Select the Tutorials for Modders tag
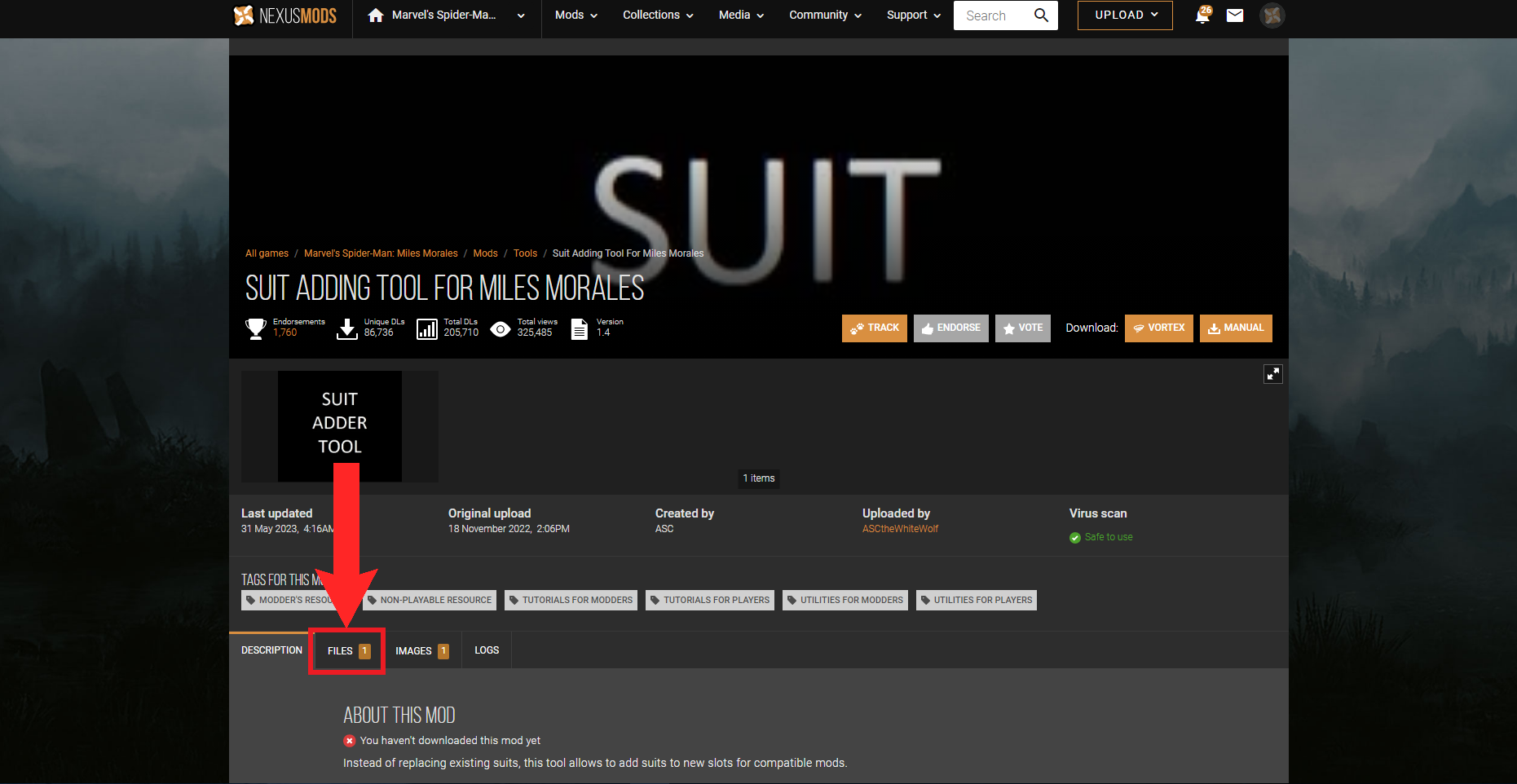This screenshot has width=1517, height=784. tap(571, 601)
